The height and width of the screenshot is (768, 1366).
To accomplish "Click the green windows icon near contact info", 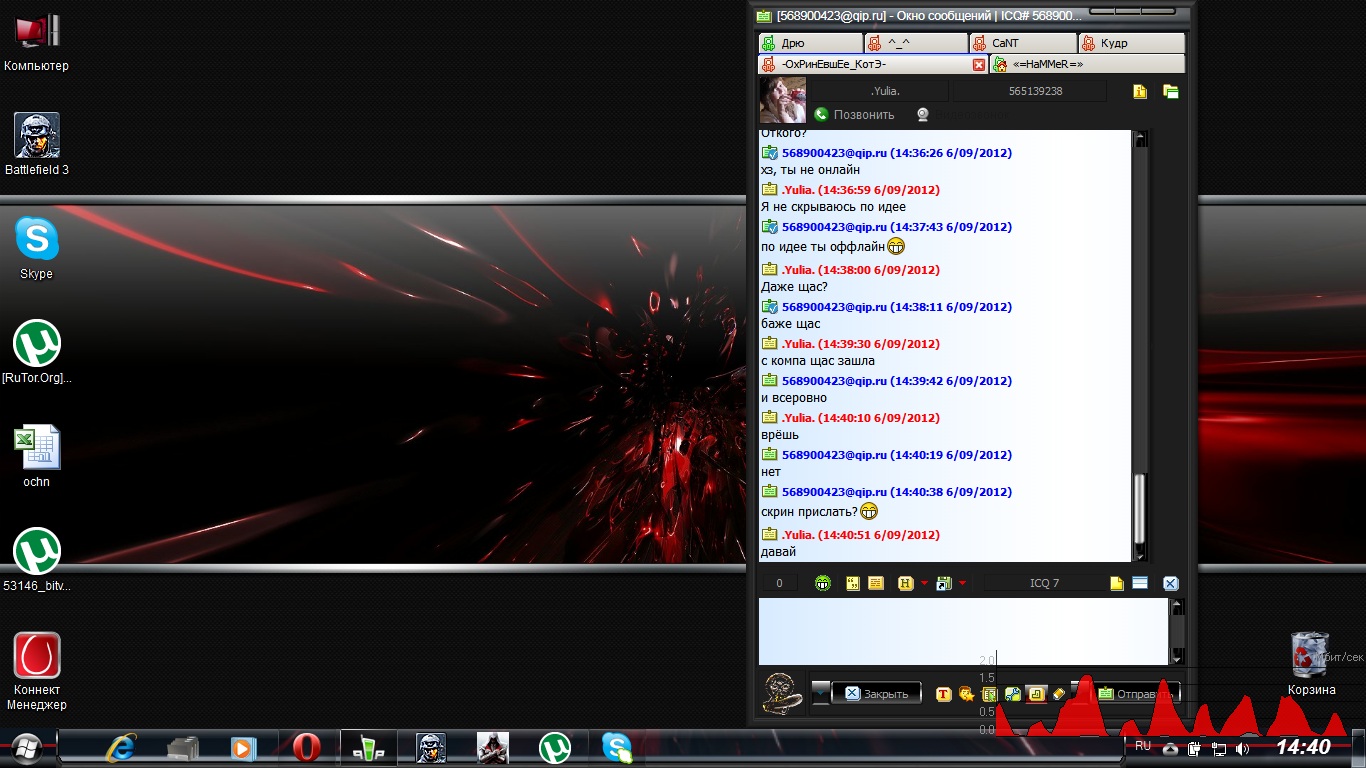I will pos(1171,91).
